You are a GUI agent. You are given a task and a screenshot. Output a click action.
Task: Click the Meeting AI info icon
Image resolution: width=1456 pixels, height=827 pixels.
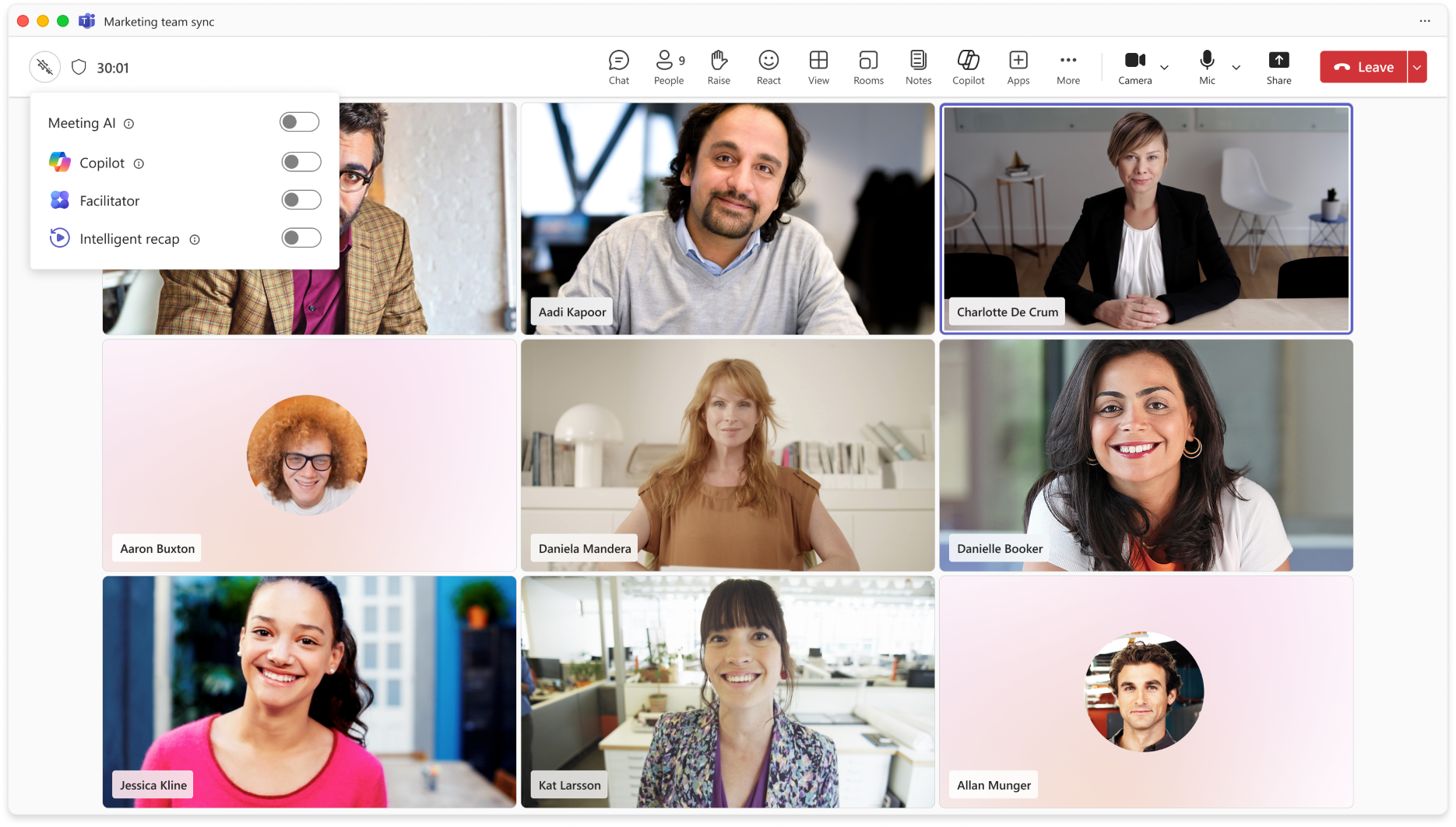(x=129, y=124)
